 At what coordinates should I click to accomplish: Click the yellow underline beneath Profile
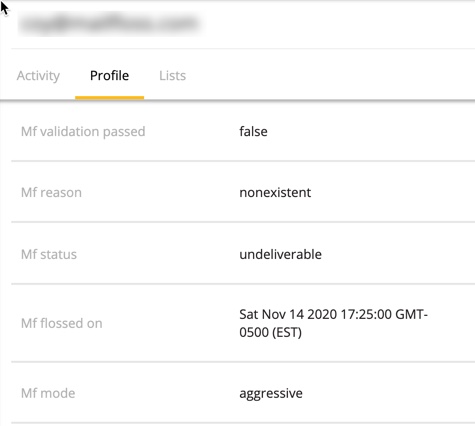(x=109, y=98)
